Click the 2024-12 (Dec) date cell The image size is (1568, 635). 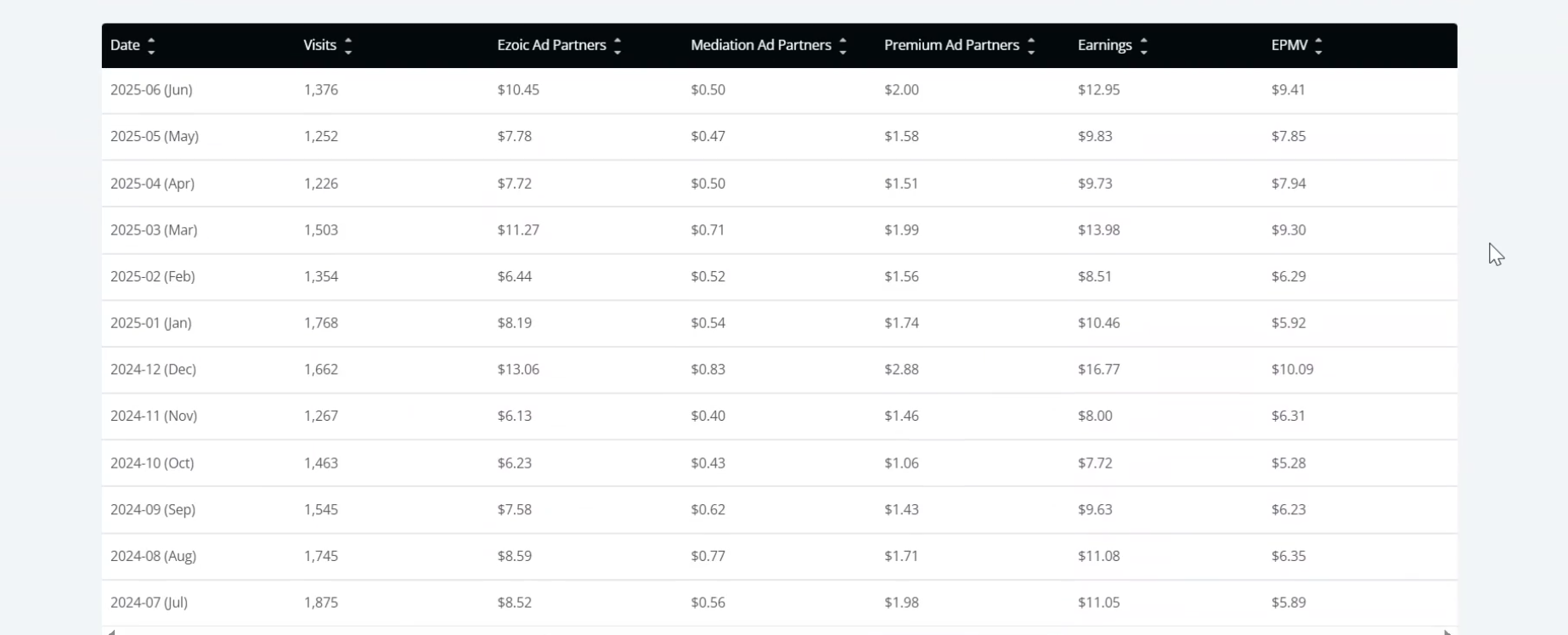(x=153, y=370)
